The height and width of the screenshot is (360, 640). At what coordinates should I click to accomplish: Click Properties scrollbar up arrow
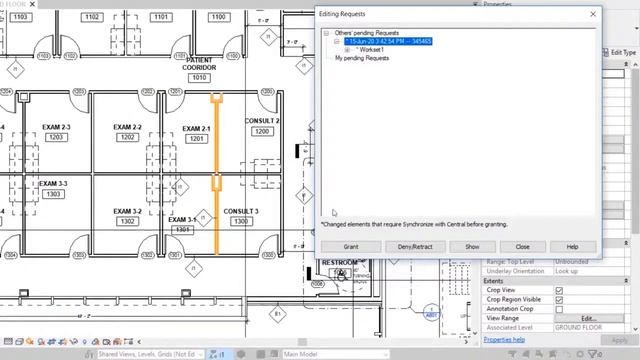click(x=636, y=64)
